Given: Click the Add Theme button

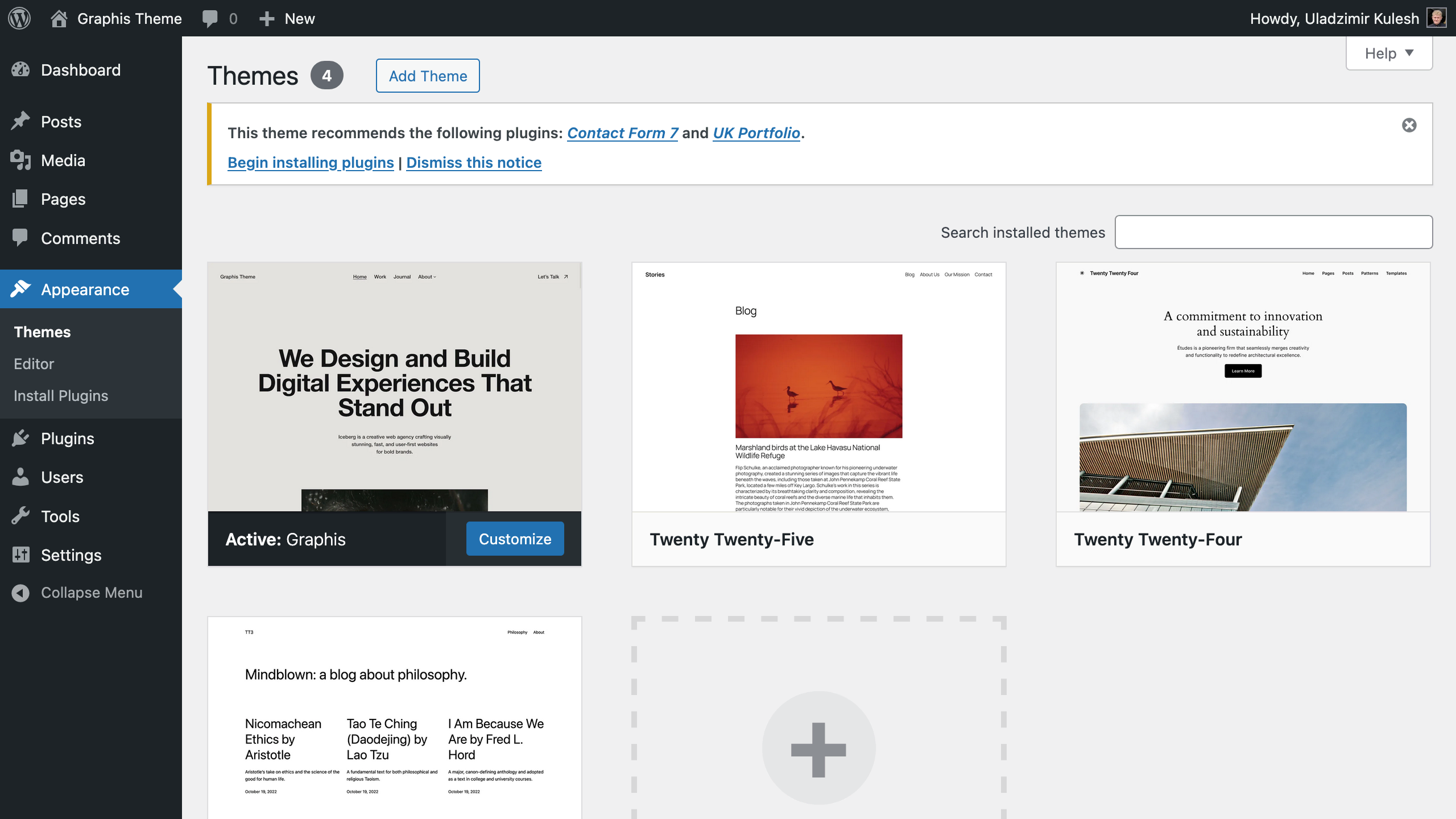Looking at the screenshot, I should click(428, 76).
